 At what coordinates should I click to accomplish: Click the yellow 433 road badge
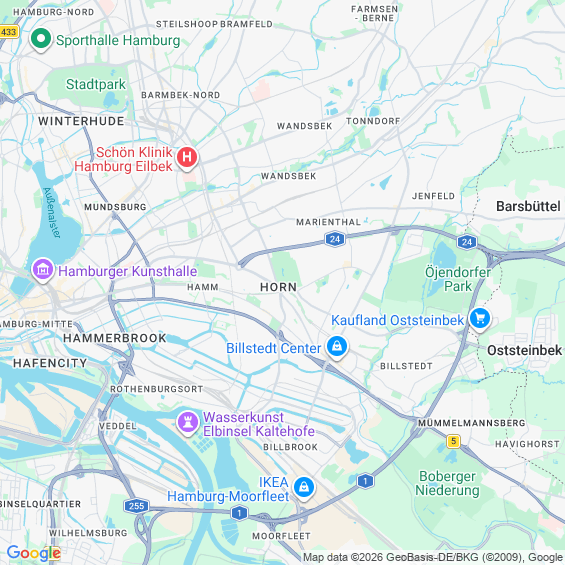coord(8,32)
